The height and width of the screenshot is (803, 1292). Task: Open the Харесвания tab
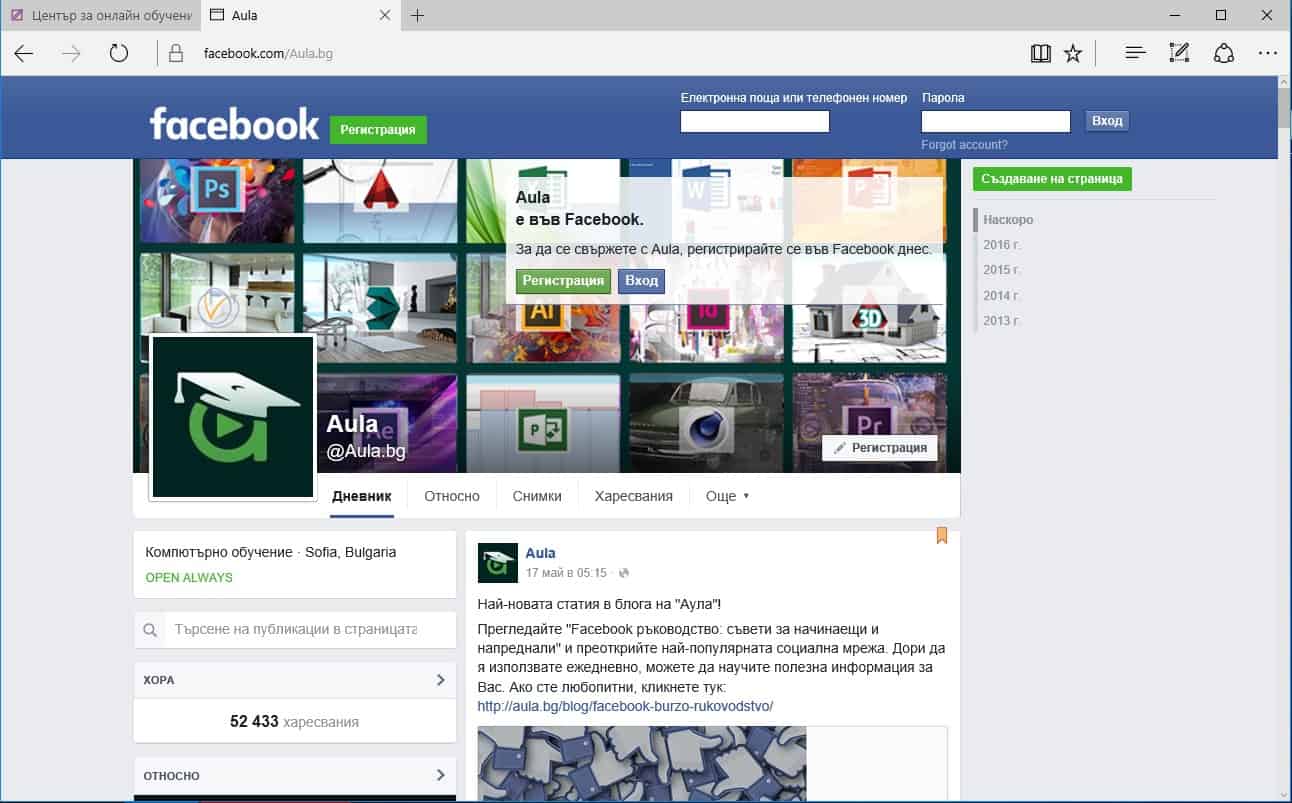634,496
